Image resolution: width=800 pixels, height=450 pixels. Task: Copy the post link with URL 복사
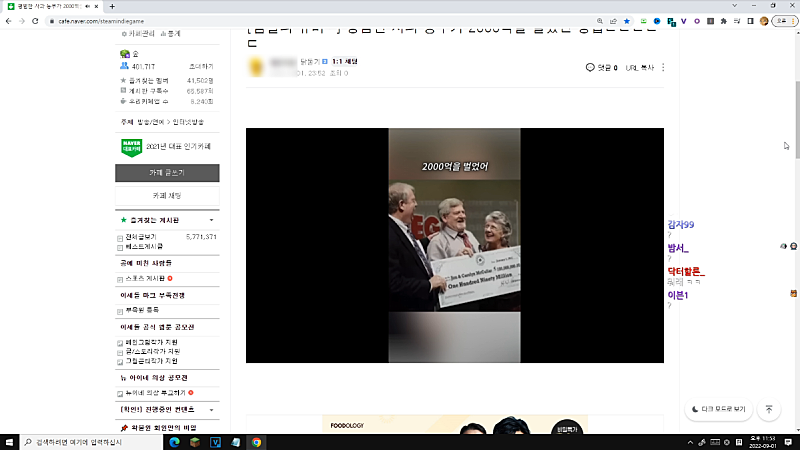click(x=638, y=68)
